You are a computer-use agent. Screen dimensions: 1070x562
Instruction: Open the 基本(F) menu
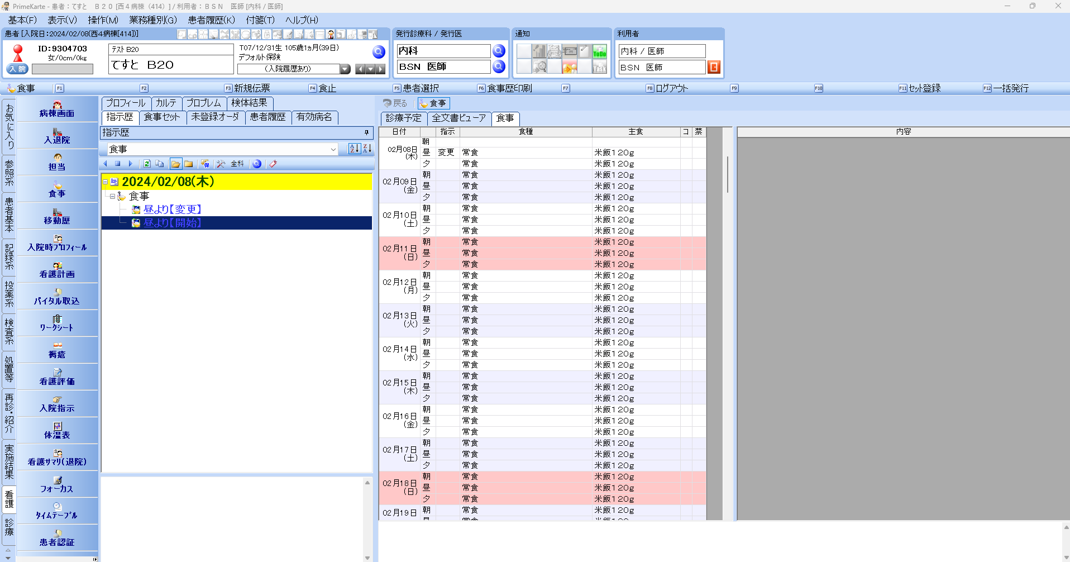tap(23, 20)
